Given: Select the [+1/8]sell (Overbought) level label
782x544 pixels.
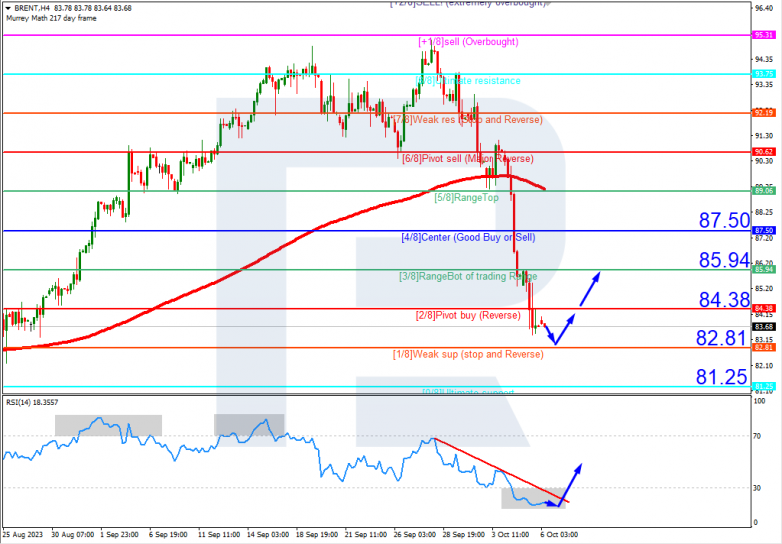Looking at the screenshot, I should (467, 42).
